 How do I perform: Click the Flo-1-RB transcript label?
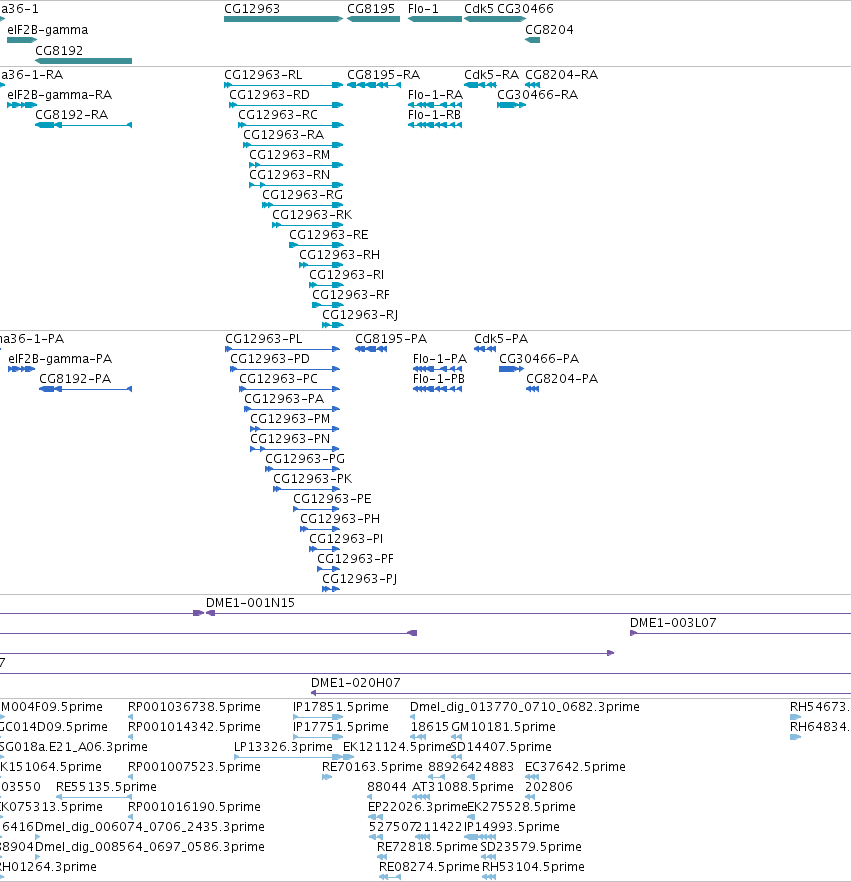(434, 115)
